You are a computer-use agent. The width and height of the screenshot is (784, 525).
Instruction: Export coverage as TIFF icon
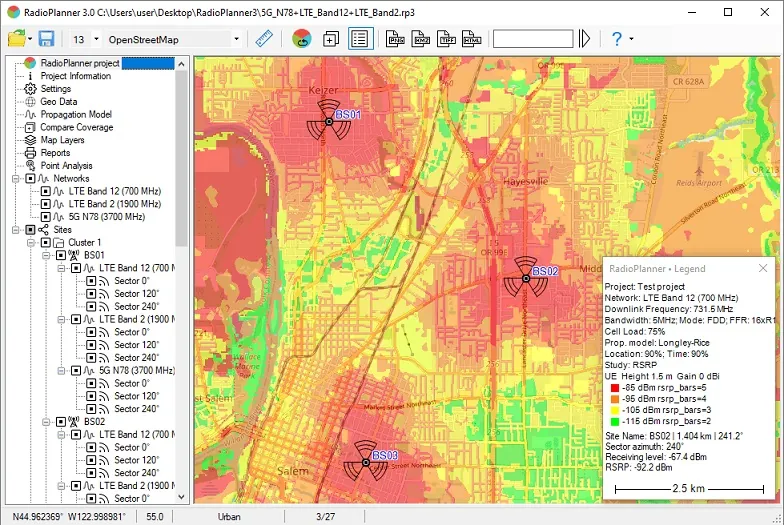pyautogui.click(x=446, y=38)
